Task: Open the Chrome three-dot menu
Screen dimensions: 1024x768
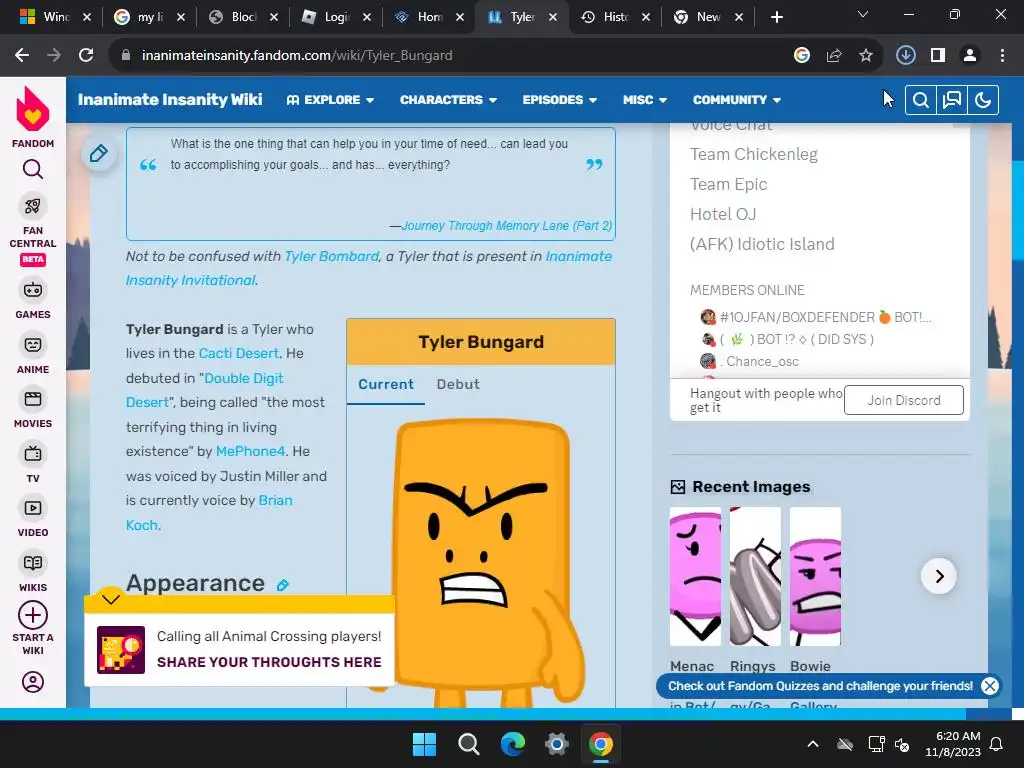Action: click(1002, 56)
